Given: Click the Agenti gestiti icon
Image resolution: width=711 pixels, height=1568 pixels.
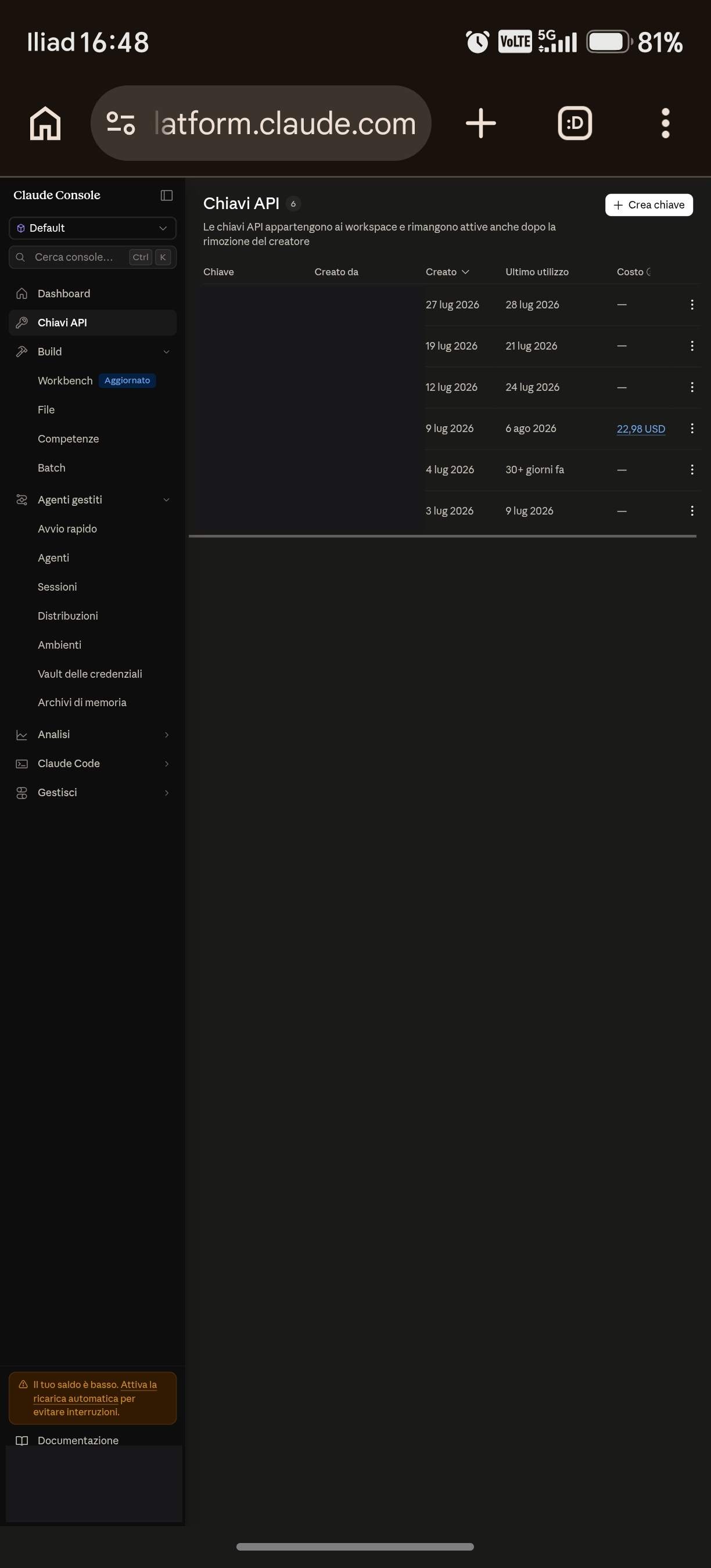Looking at the screenshot, I should (22, 500).
